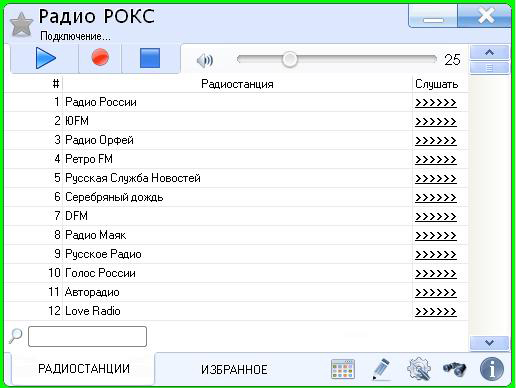516x388 pixels.
Task: Click the listen link for Ретро FM
Action: [436, 159]
